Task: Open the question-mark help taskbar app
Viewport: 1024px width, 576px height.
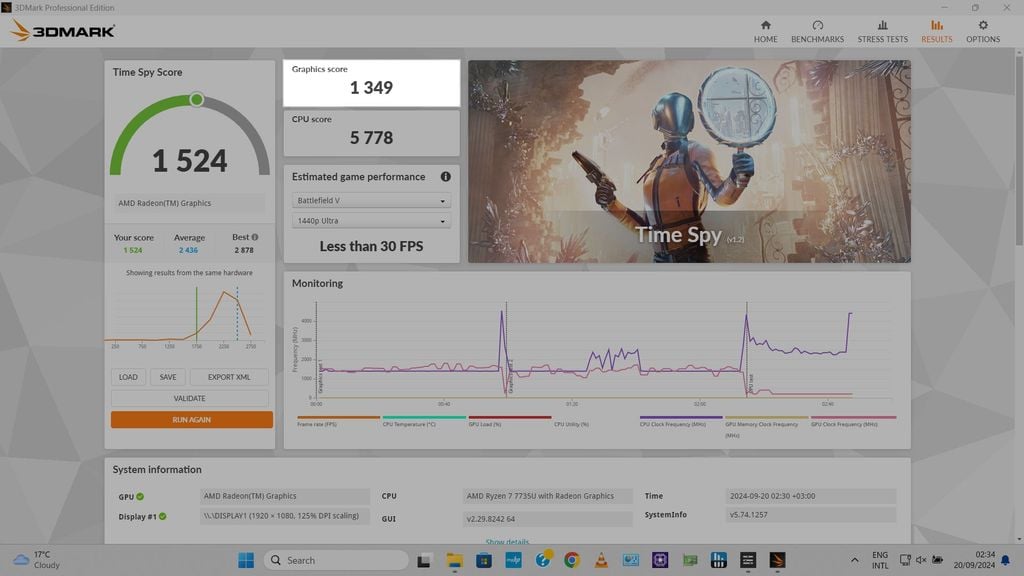Action: 543,560
